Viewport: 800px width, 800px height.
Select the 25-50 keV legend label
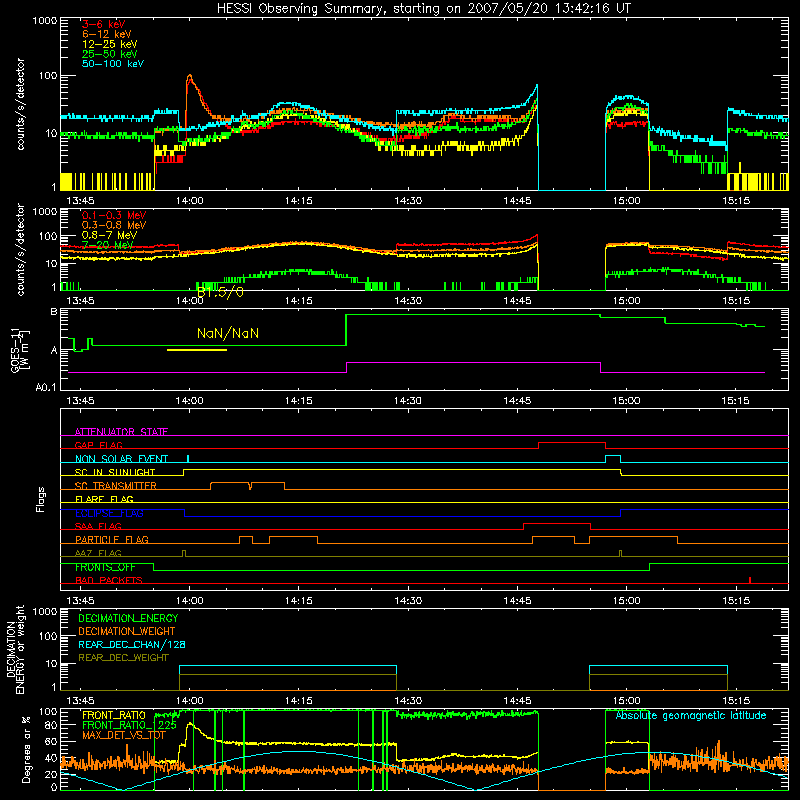click(x=110, y=54)
